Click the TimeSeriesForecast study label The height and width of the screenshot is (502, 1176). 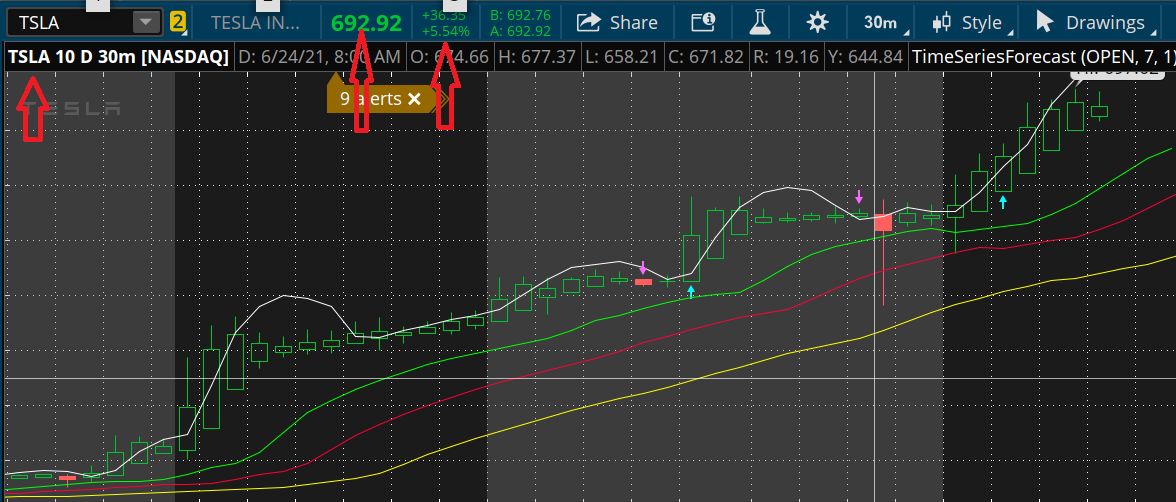click(1040, 57)
